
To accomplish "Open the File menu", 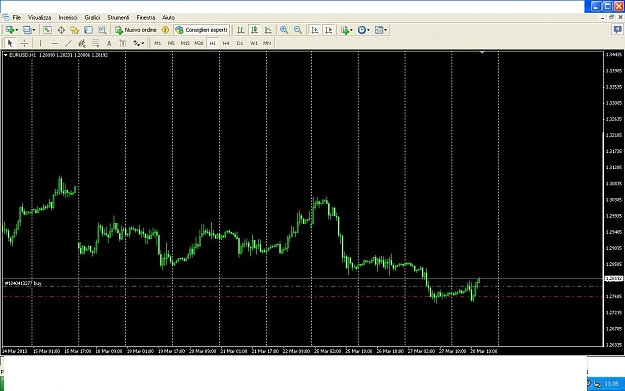I will click(17, 18).
